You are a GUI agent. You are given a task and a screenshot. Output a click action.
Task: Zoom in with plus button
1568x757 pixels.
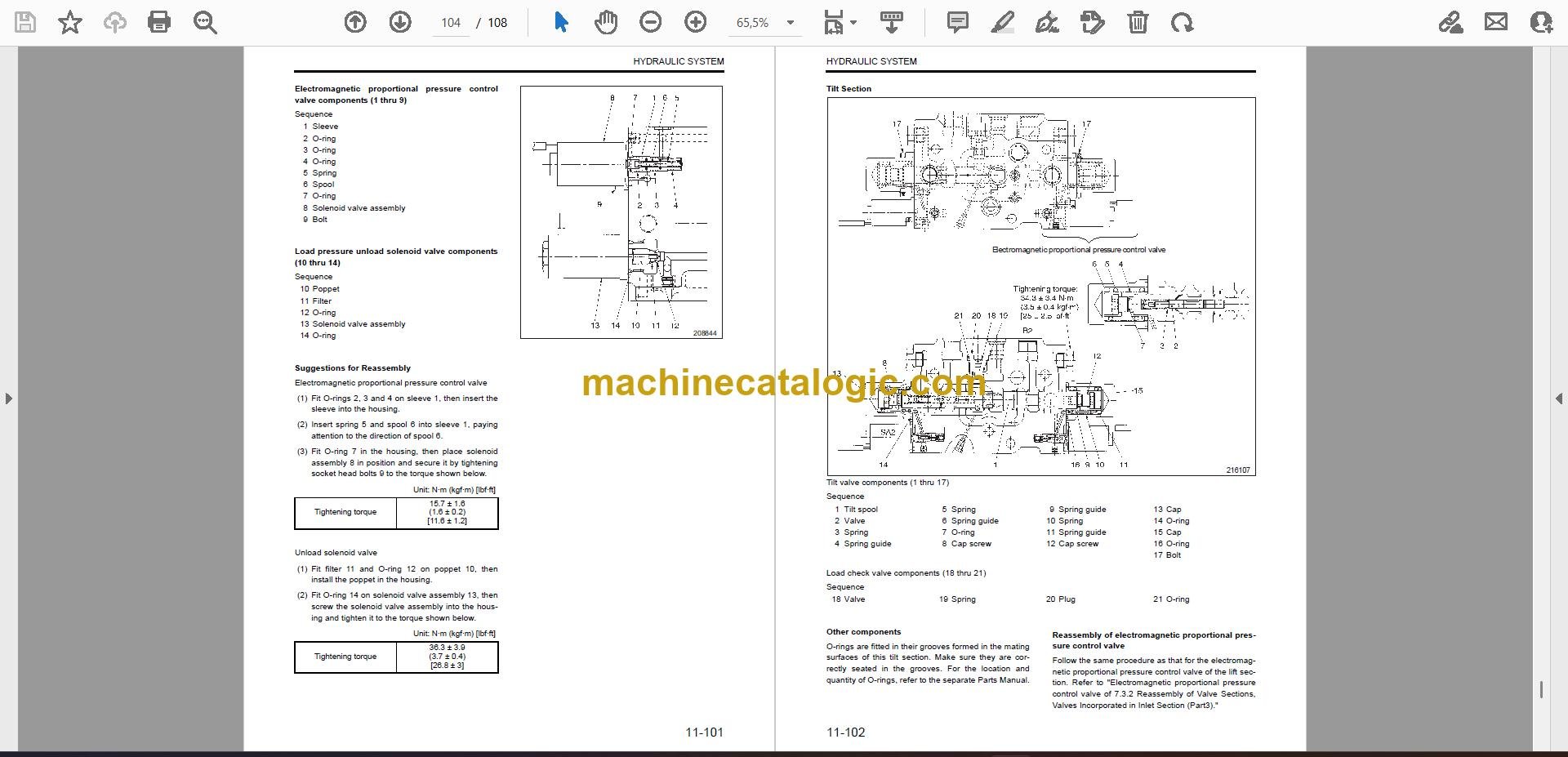tap(696, 22)
